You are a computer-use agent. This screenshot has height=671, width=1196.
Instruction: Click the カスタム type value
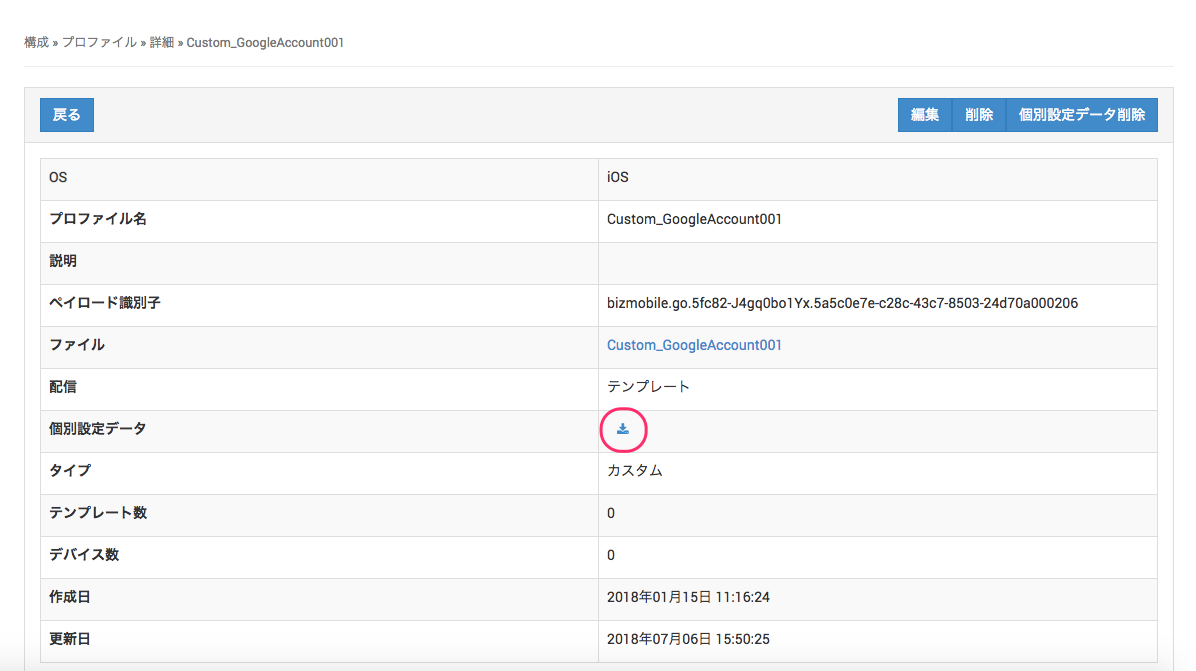(635, 471)
